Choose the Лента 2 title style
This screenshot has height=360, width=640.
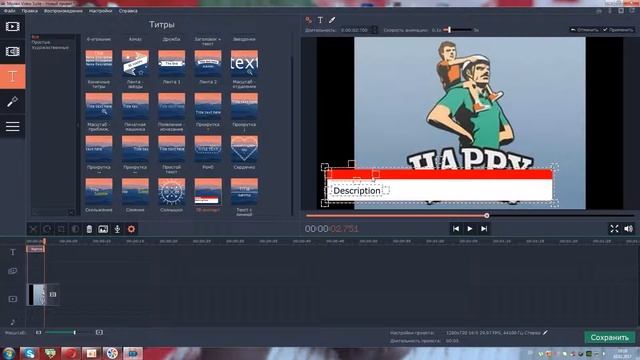coord(208,63)
